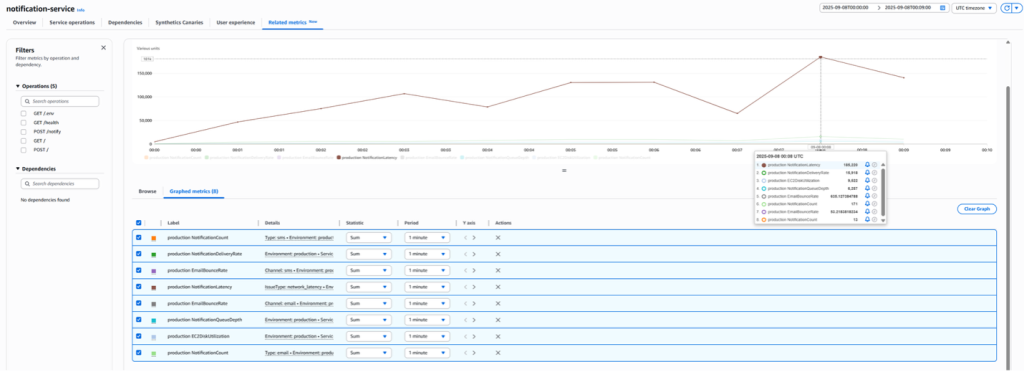Click info icon for NotificationDeliveryRate tooltip row

coord(874,172)
